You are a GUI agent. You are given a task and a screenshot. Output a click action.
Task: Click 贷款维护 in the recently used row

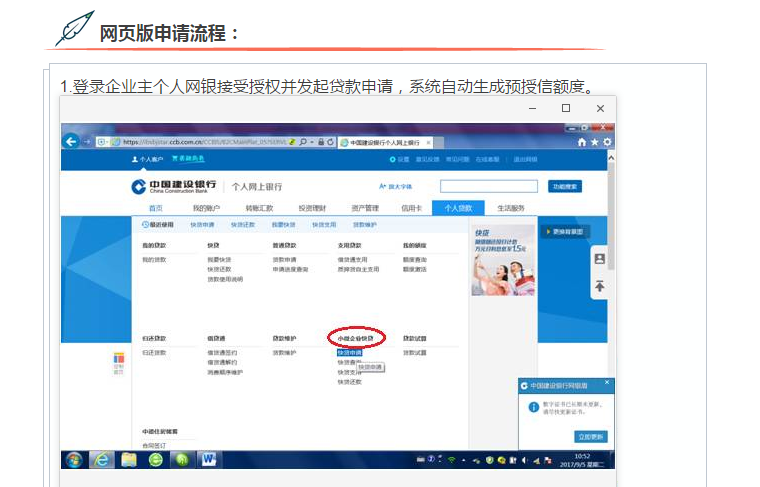tap(365, 225)
